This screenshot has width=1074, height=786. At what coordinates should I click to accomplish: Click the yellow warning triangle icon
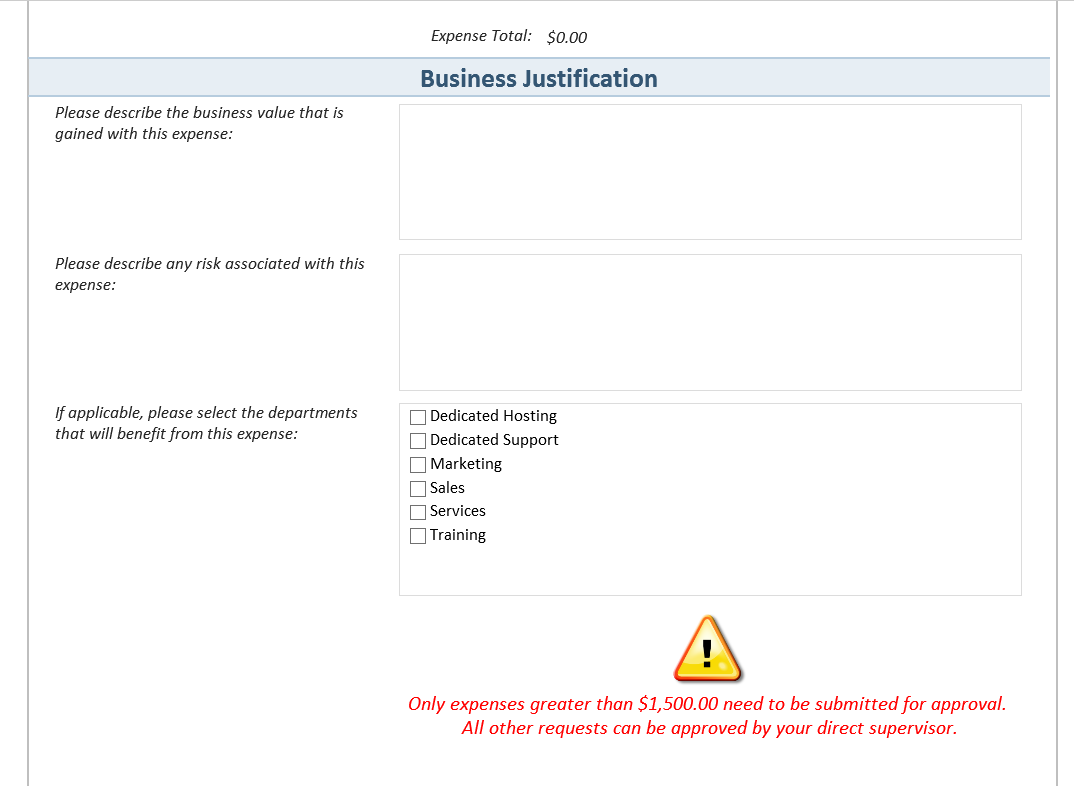707,650
